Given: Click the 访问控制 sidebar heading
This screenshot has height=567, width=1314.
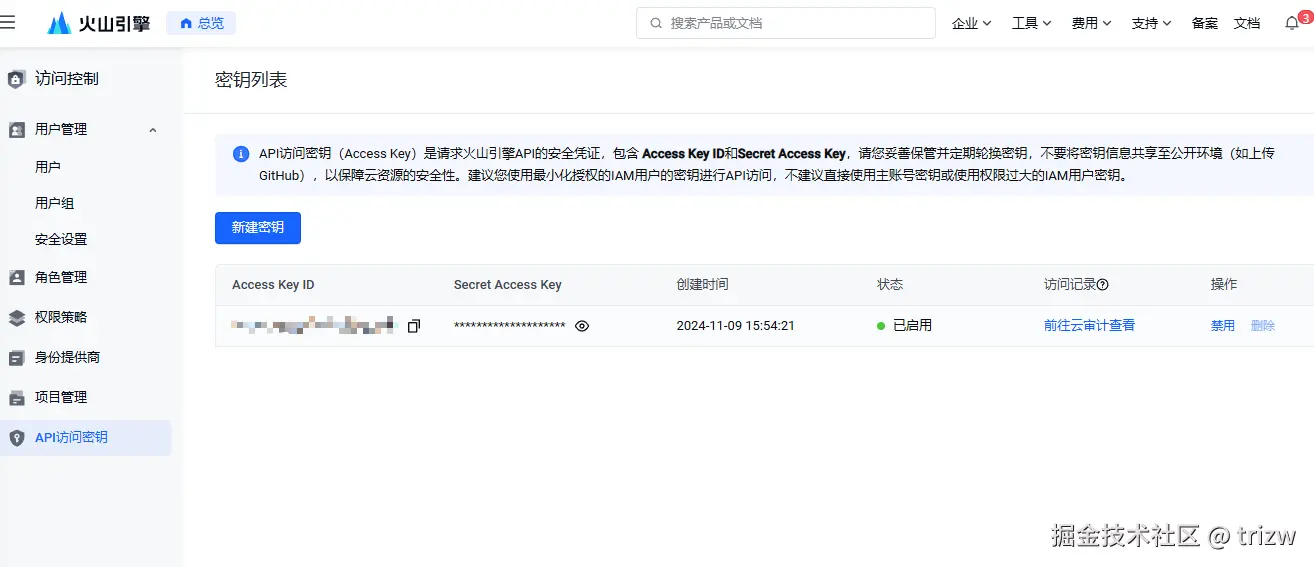Looking at the screenshot, I should (67, 79).
